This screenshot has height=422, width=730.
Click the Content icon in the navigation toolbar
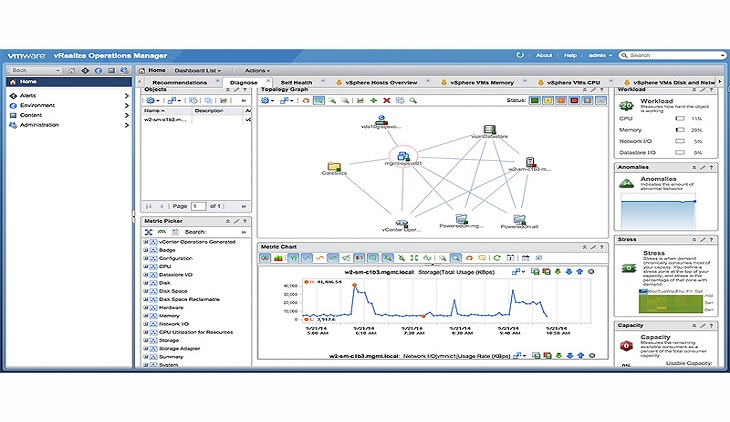point(111,71)
